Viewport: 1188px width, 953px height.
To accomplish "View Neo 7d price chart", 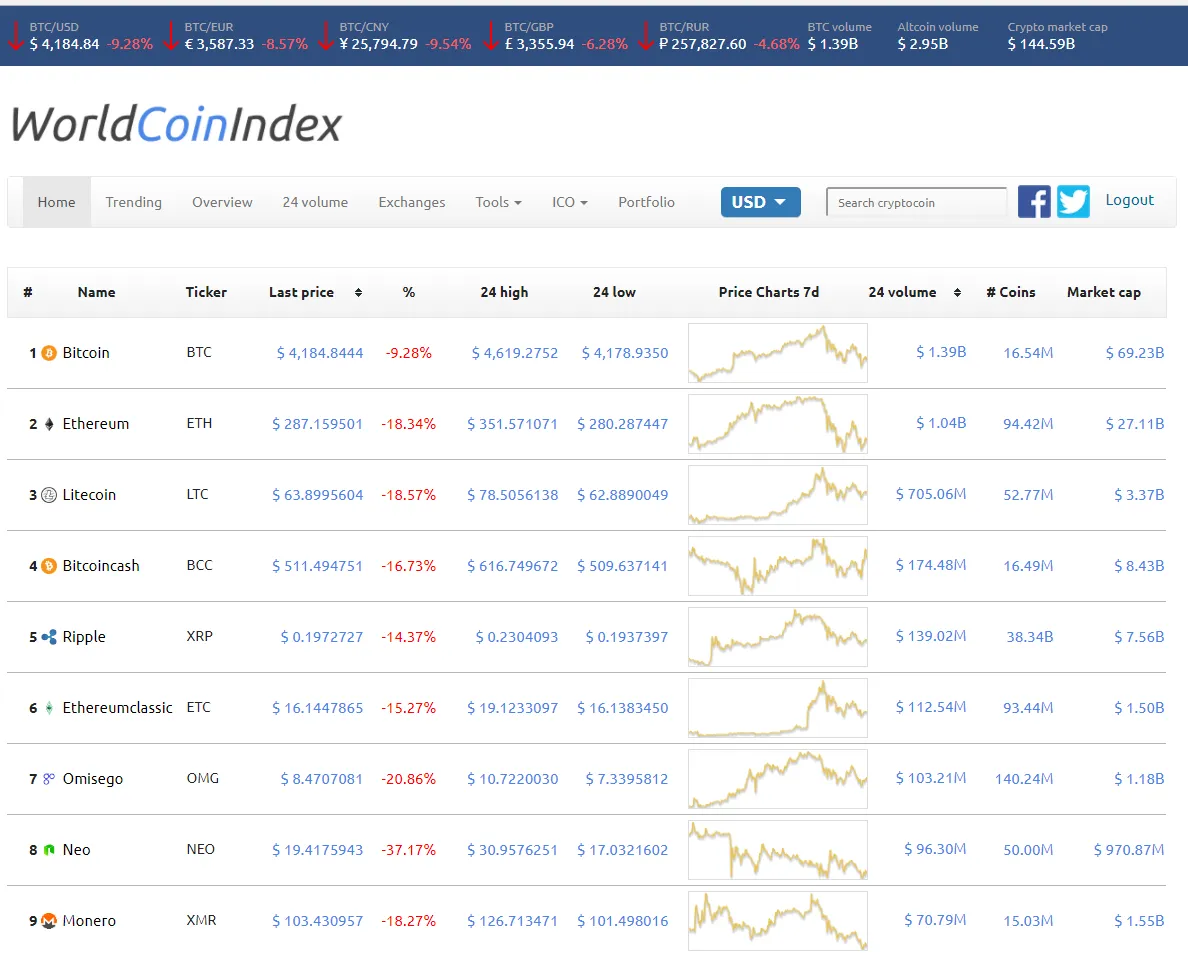I will 777,850.
